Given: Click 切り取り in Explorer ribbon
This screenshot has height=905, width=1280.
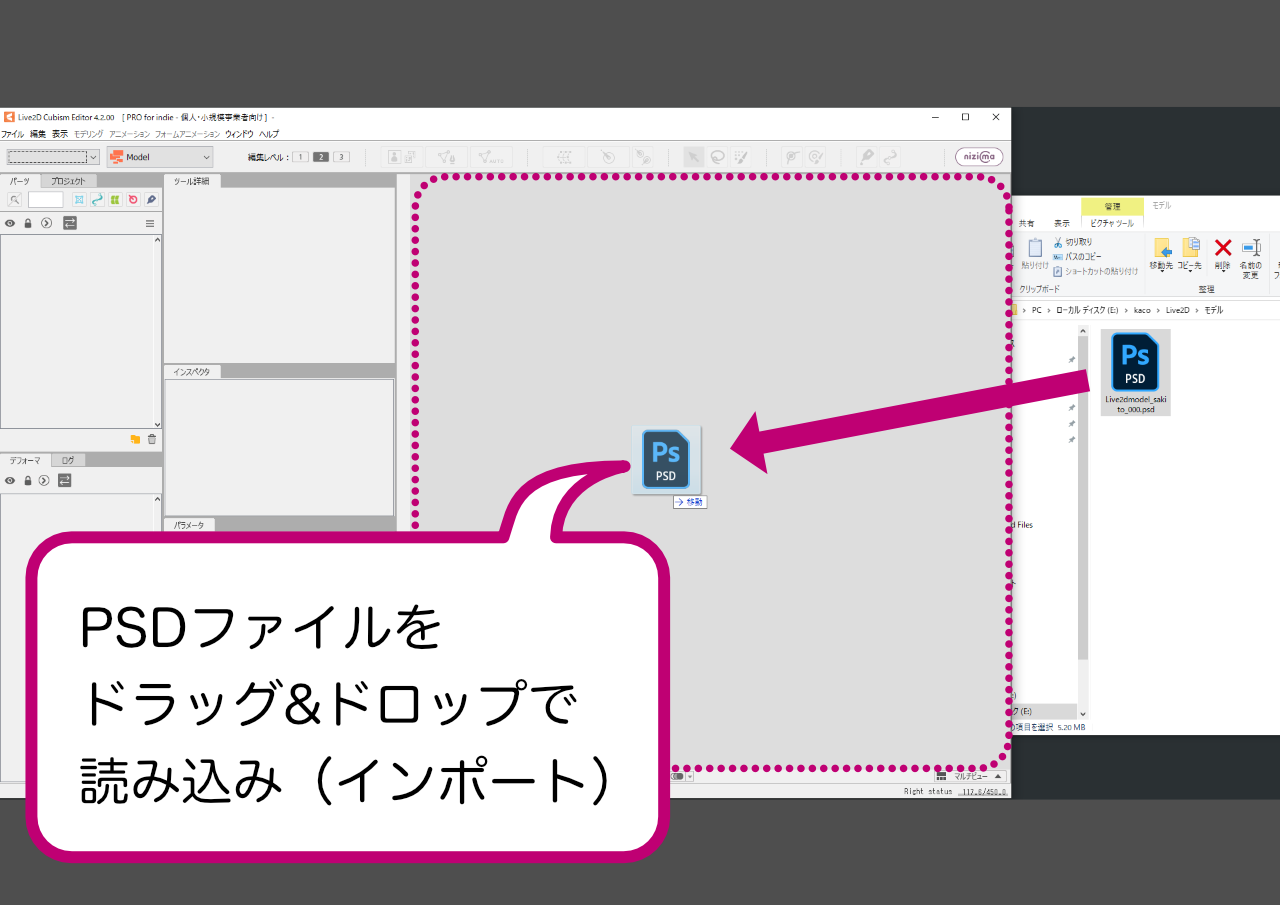Looking at the screenshot, I should pos(1071,242).
